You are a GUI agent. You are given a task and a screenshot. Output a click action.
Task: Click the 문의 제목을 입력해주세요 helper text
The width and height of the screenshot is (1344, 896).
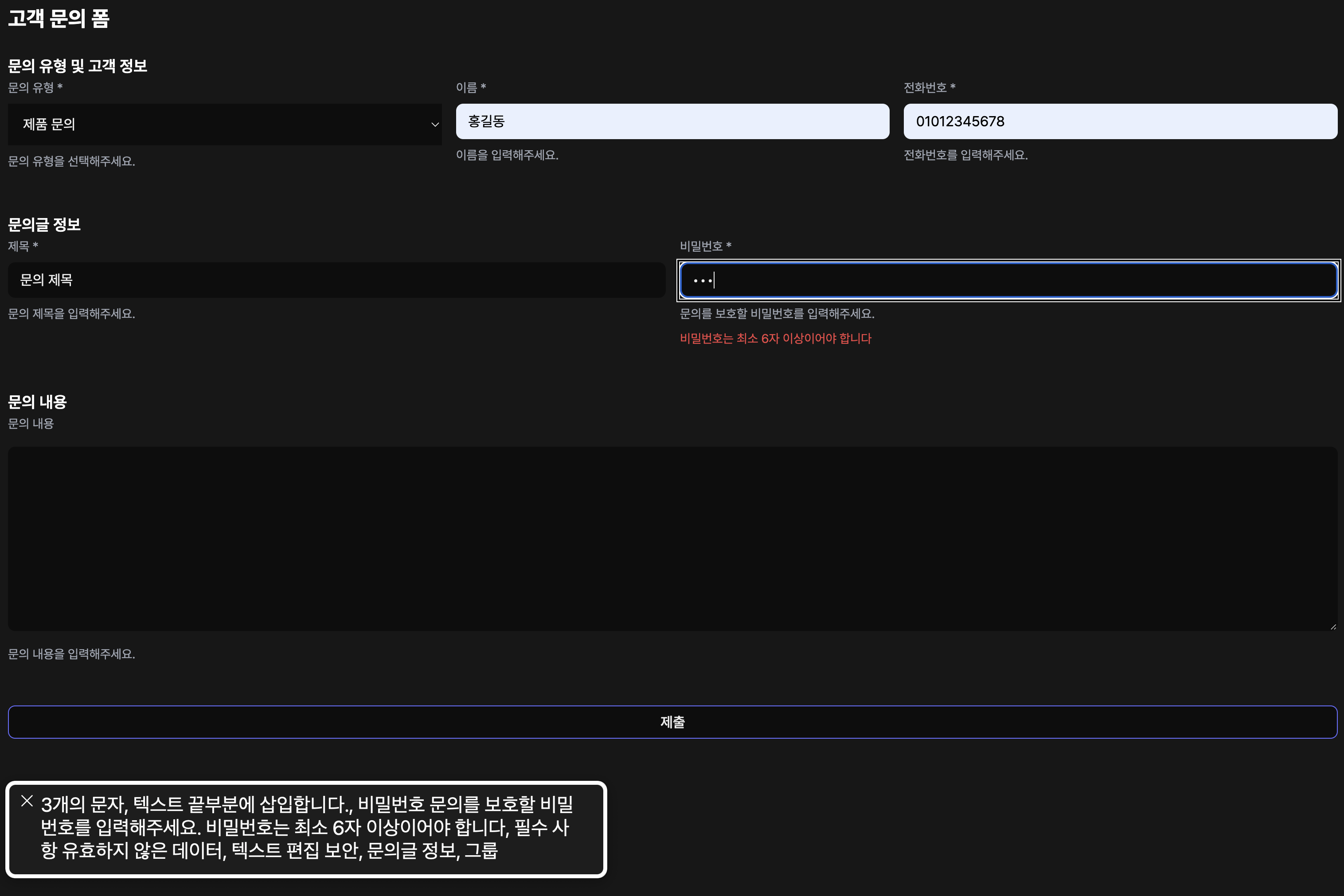coord(71,313)
